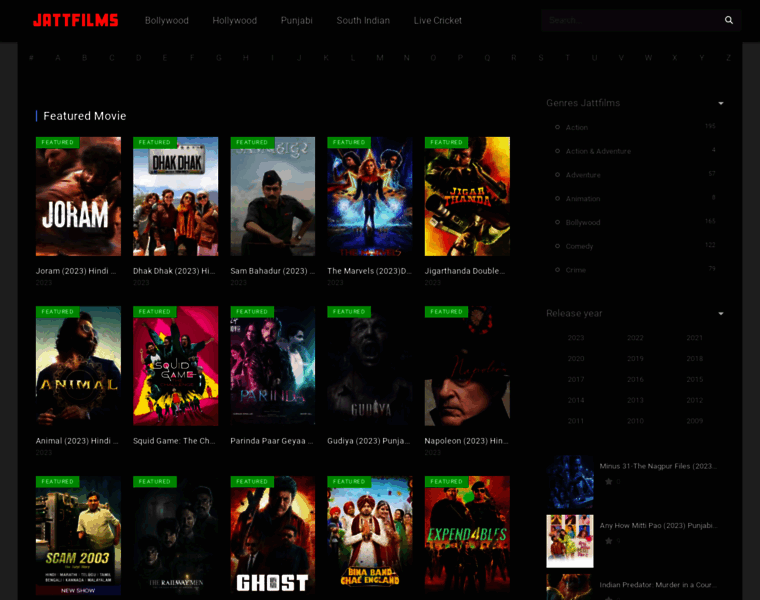Open the Hollywood menu
Image resolution: width=760 pixels, height=600 pixels.
pyautogui.click(x=235, y=20)
